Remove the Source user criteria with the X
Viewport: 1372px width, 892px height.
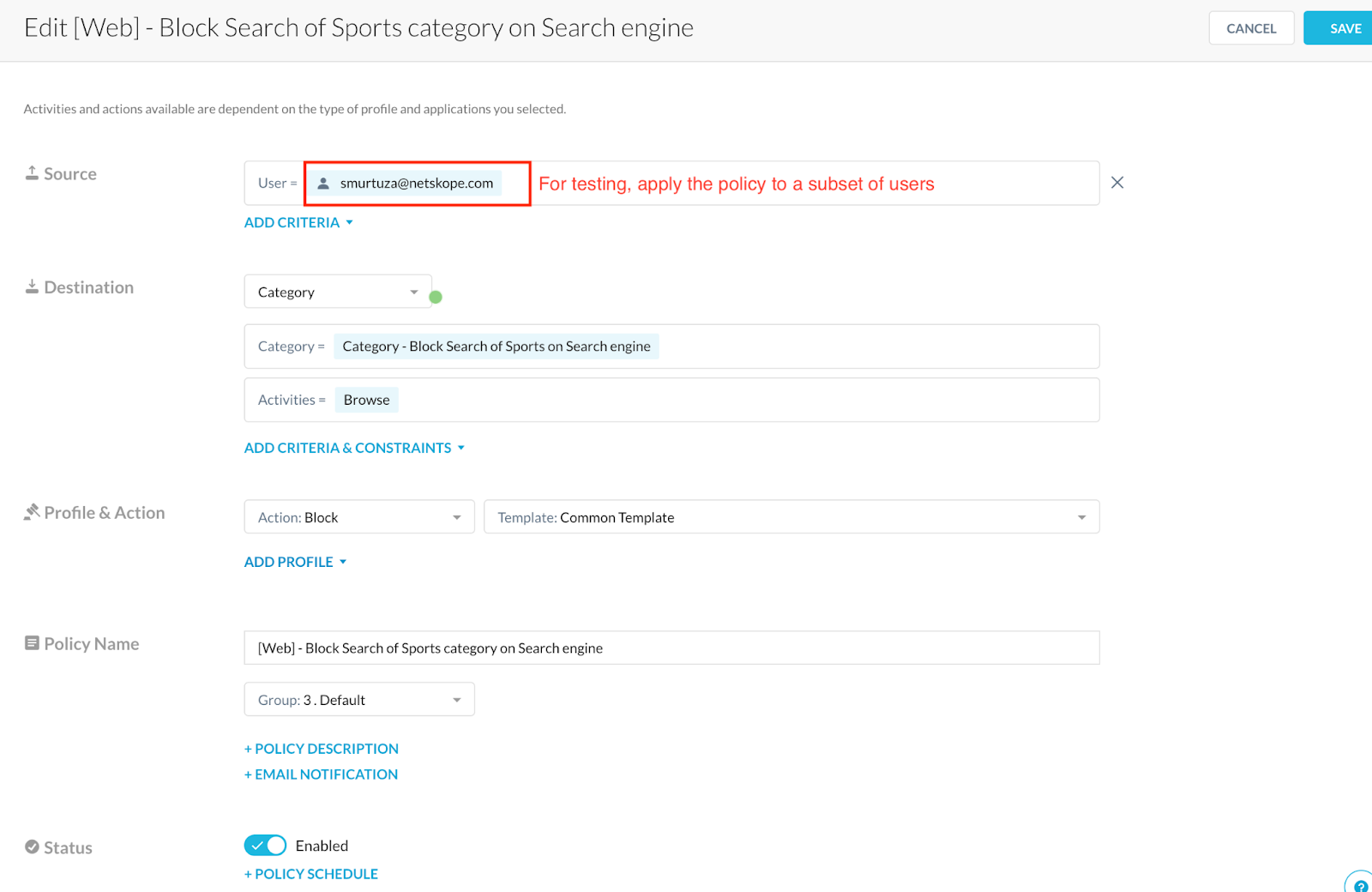[x=1117, y=183]
